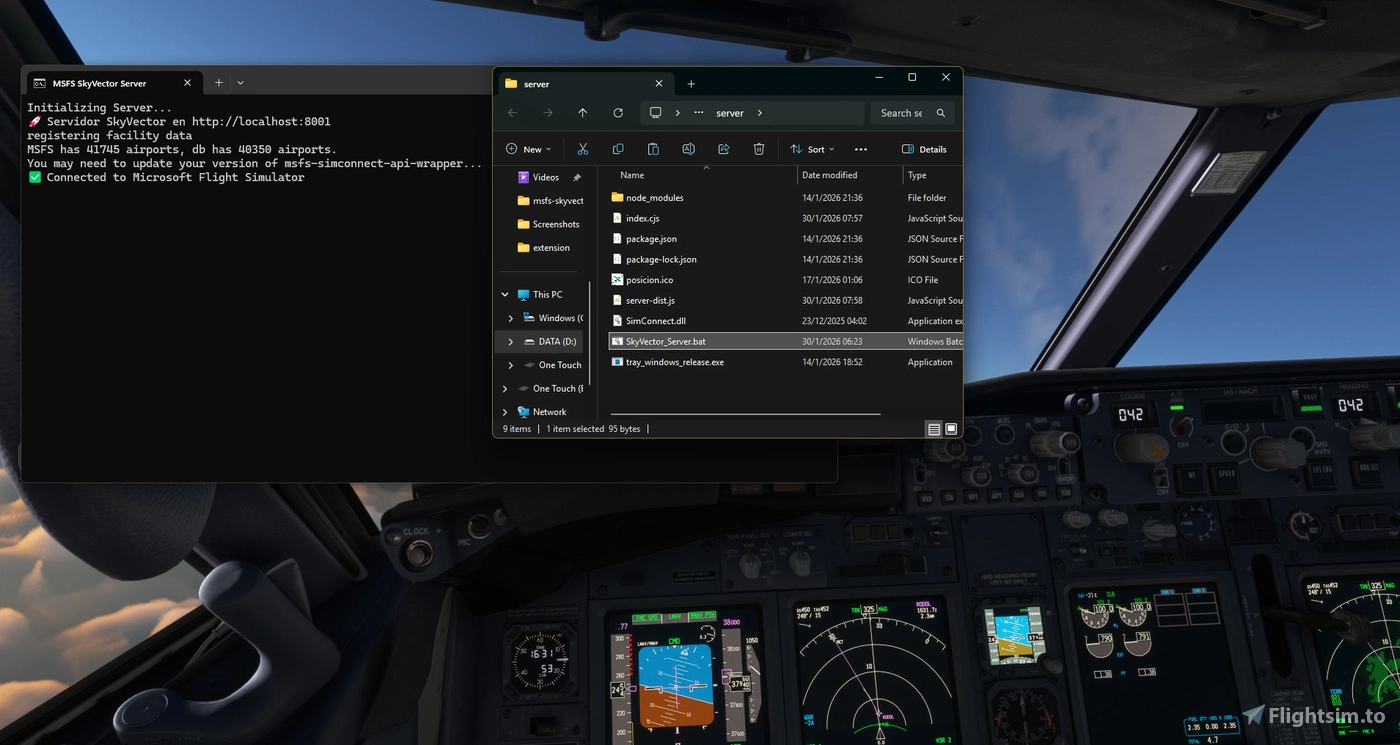Switch to large icons view in the status bar
This screenshot has height=745, width=1400.
point(950,428)
